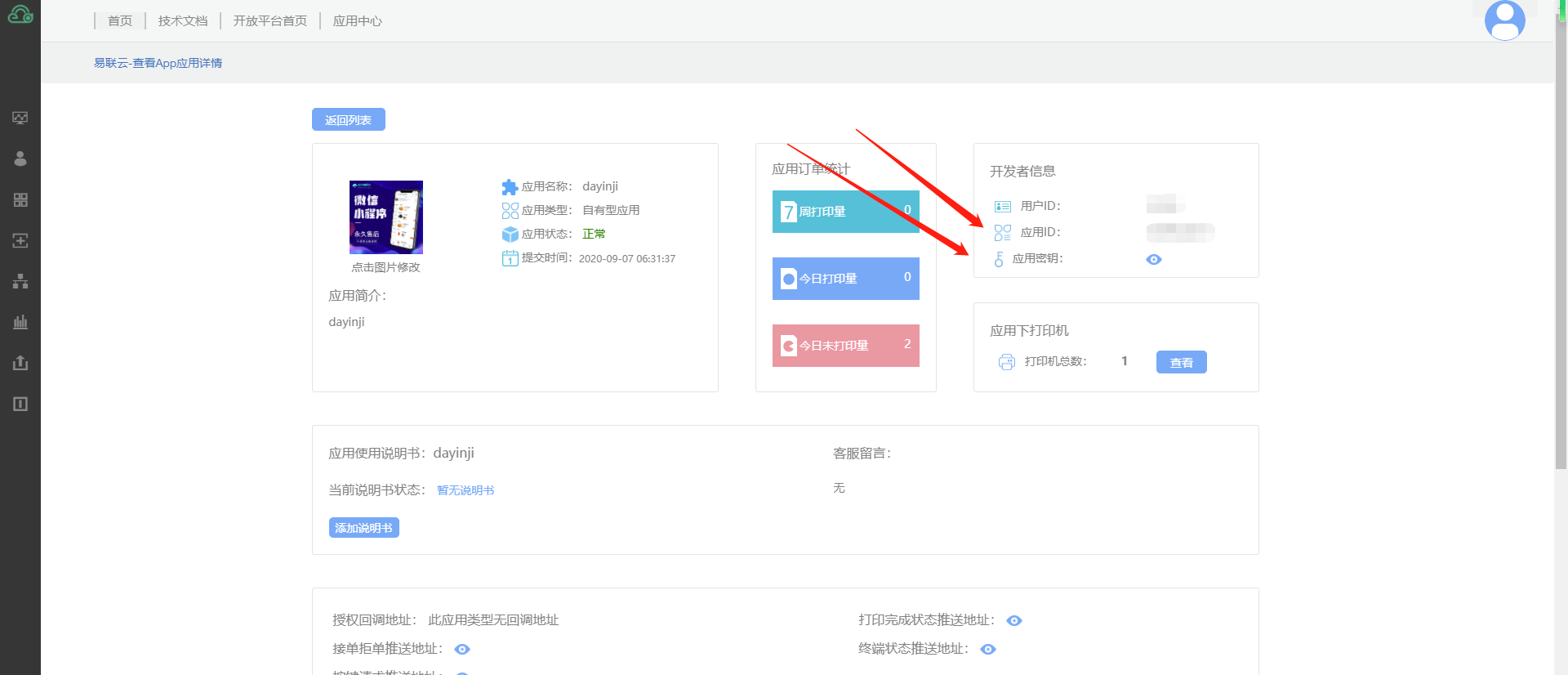The height and width of the screenshot is (675, 1568).
Task: Open the four-squares apps sidebar icon
Action: (20, 199)
